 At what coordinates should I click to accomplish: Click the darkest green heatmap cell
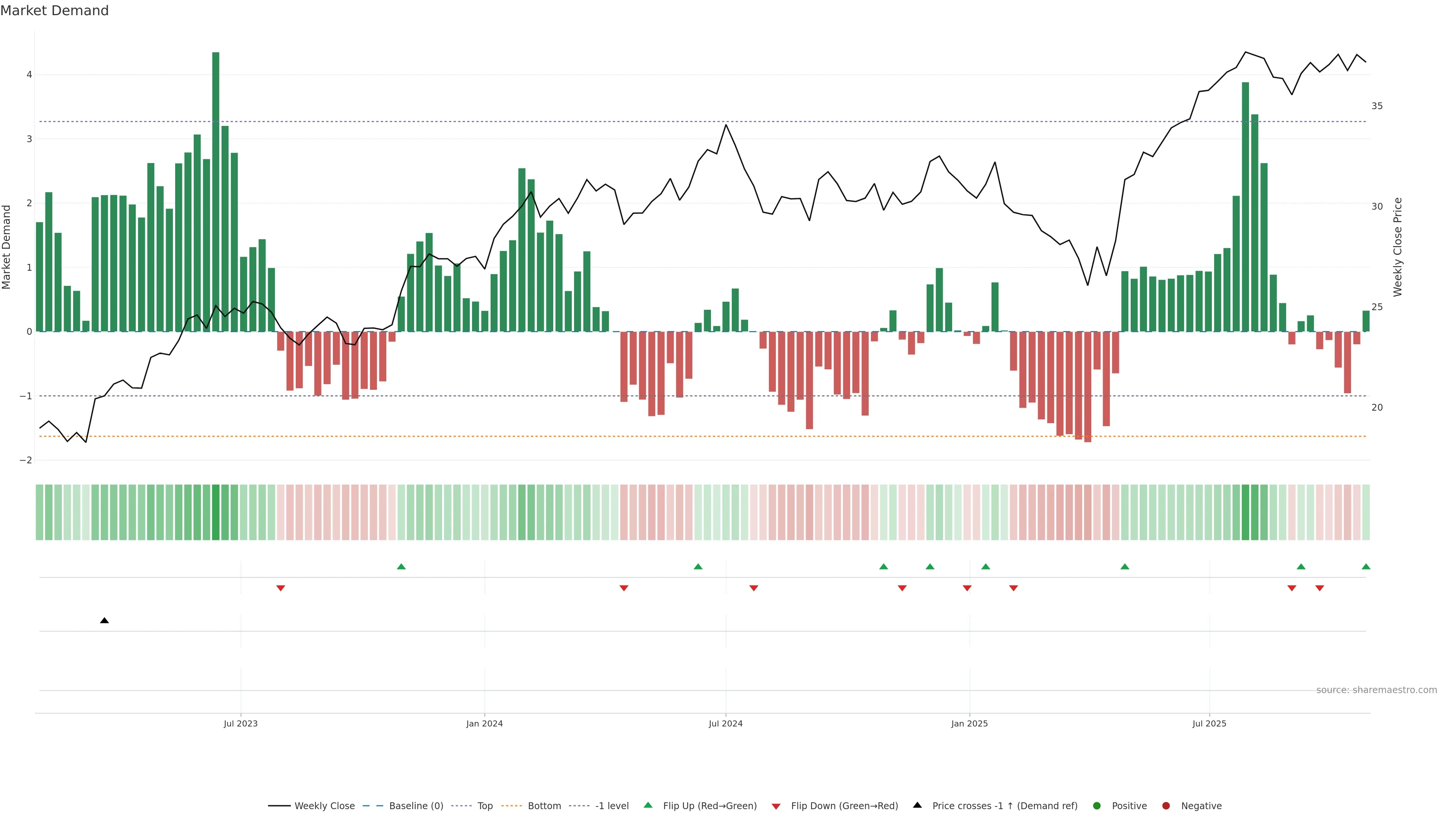point(216,512)
